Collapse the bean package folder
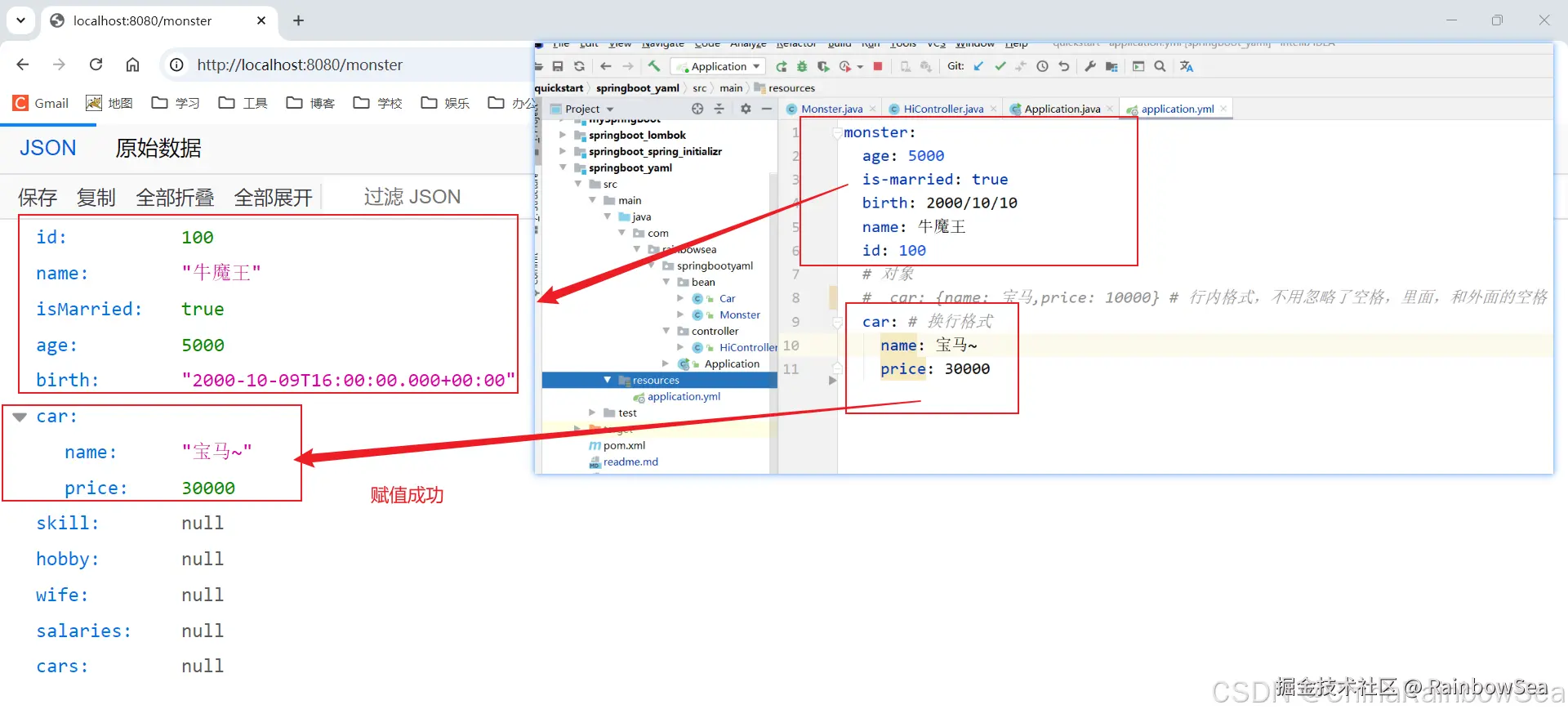Viewport: 1568px width, 718px height. [x=666, y=282]
